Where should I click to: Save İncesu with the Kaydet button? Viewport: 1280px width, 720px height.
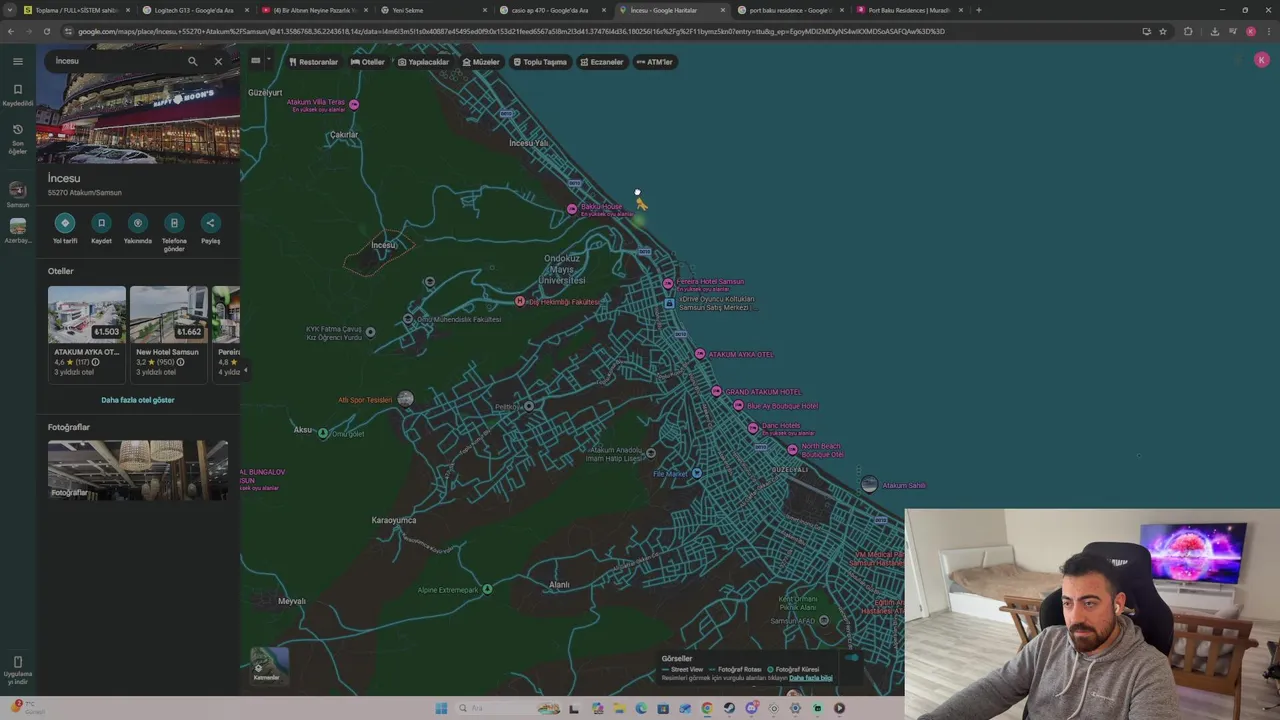tap(101, 228)
